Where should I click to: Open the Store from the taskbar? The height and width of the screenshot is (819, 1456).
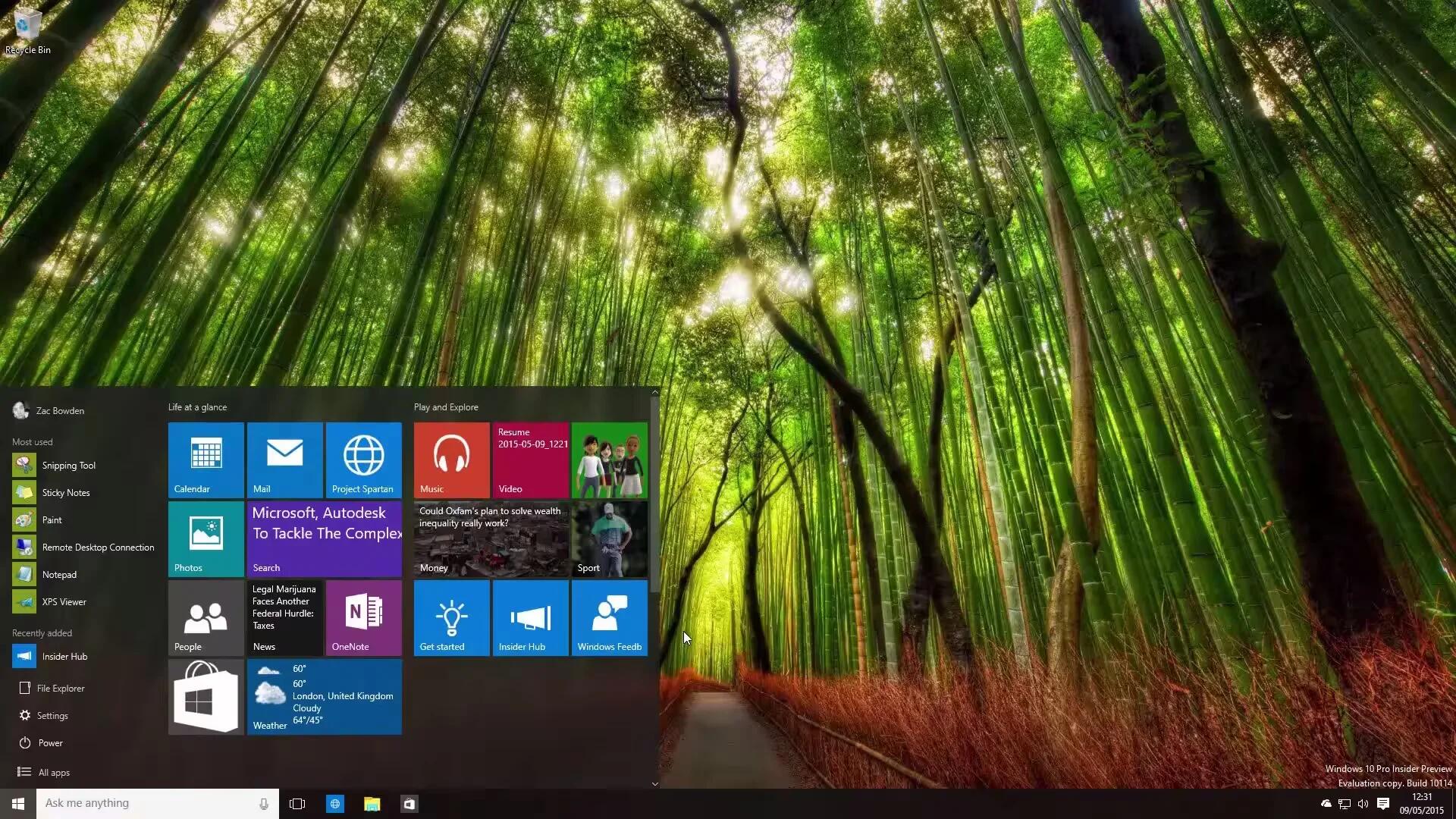409,804
